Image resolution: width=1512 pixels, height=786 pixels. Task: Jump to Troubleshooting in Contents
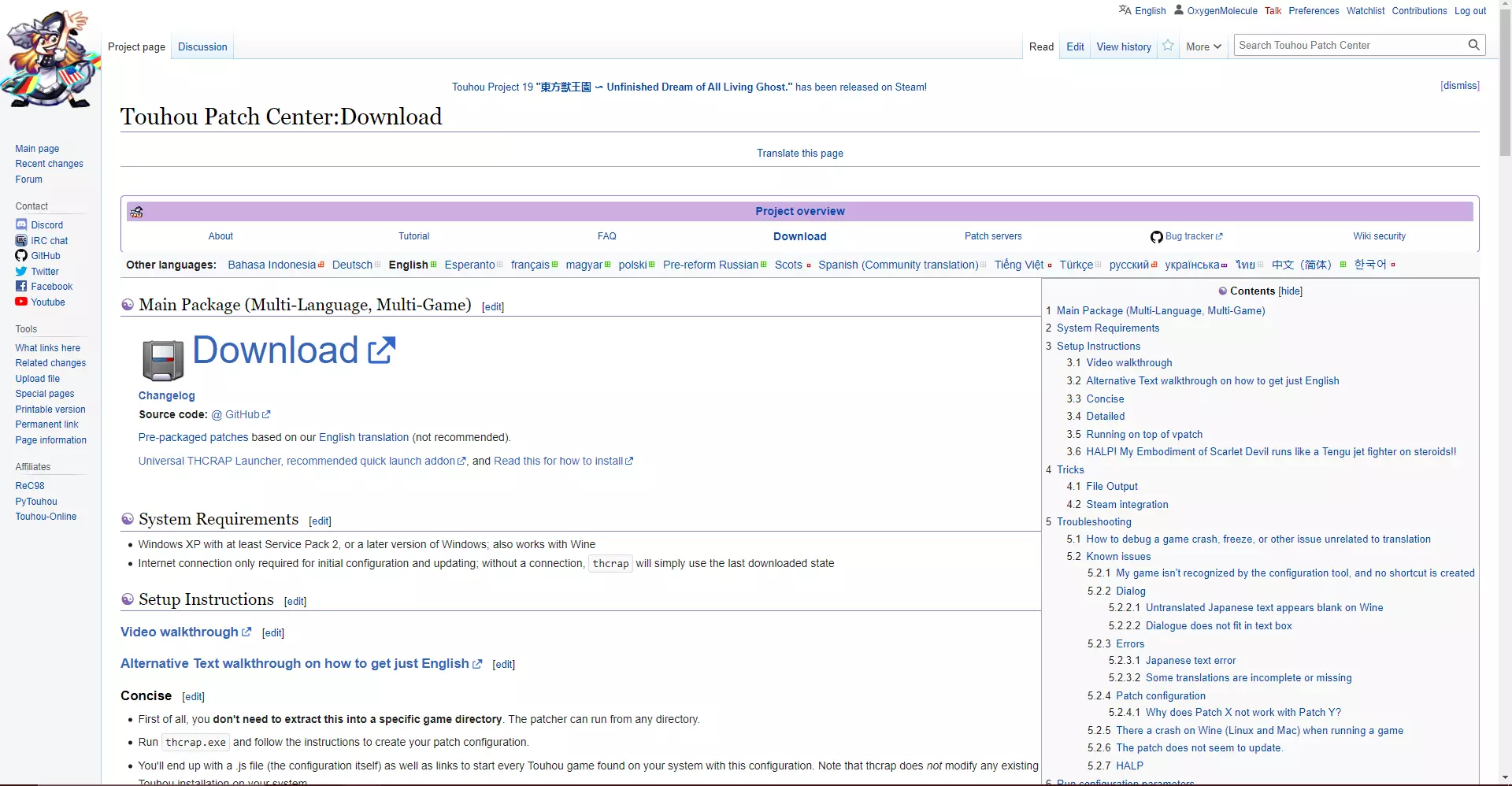[1094, 522]
